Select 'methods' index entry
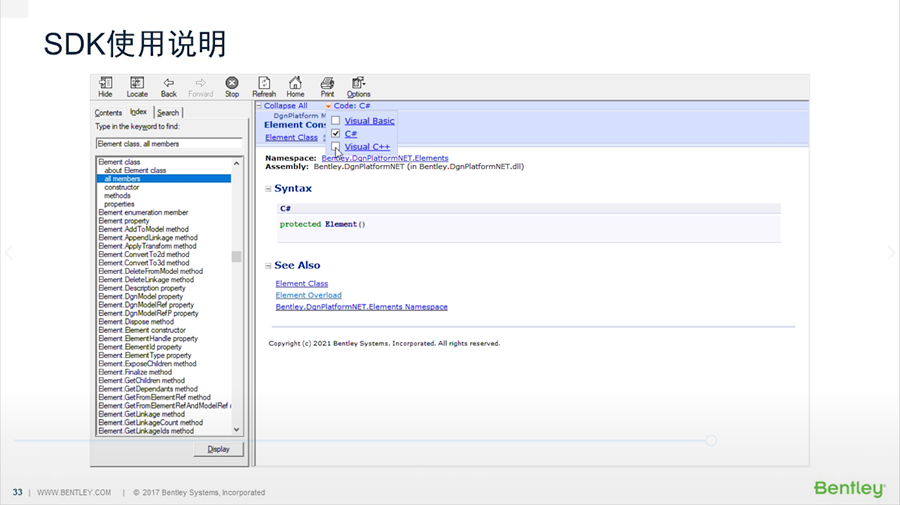900x505 pixels. pos(117,196)
